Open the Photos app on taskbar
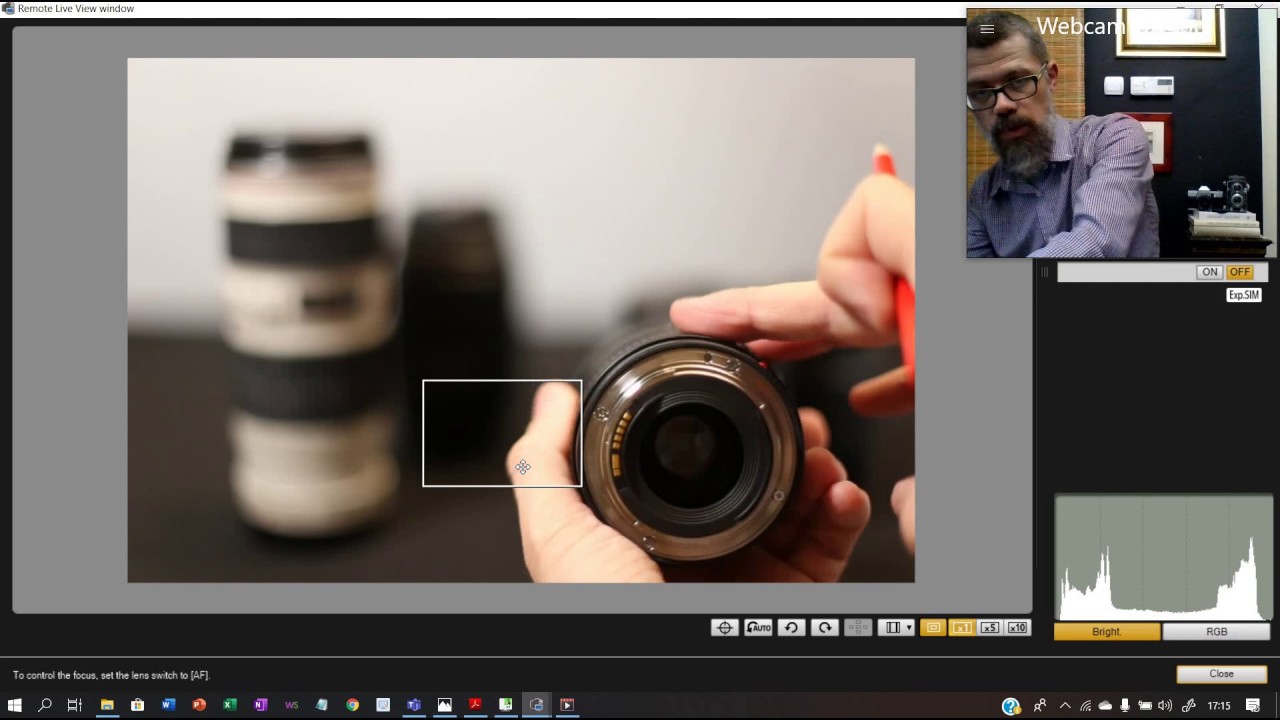 444,705
